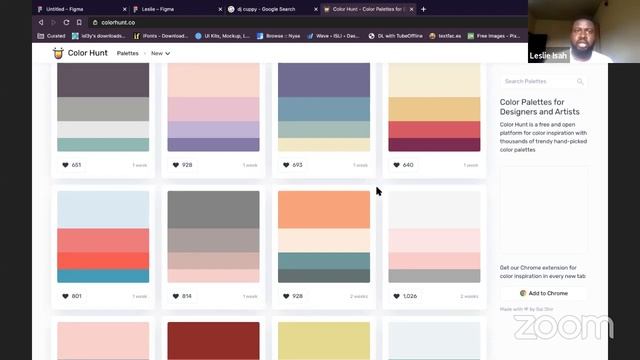
Task: Close the dj cuppy Google Search tab
Action: 316,9
